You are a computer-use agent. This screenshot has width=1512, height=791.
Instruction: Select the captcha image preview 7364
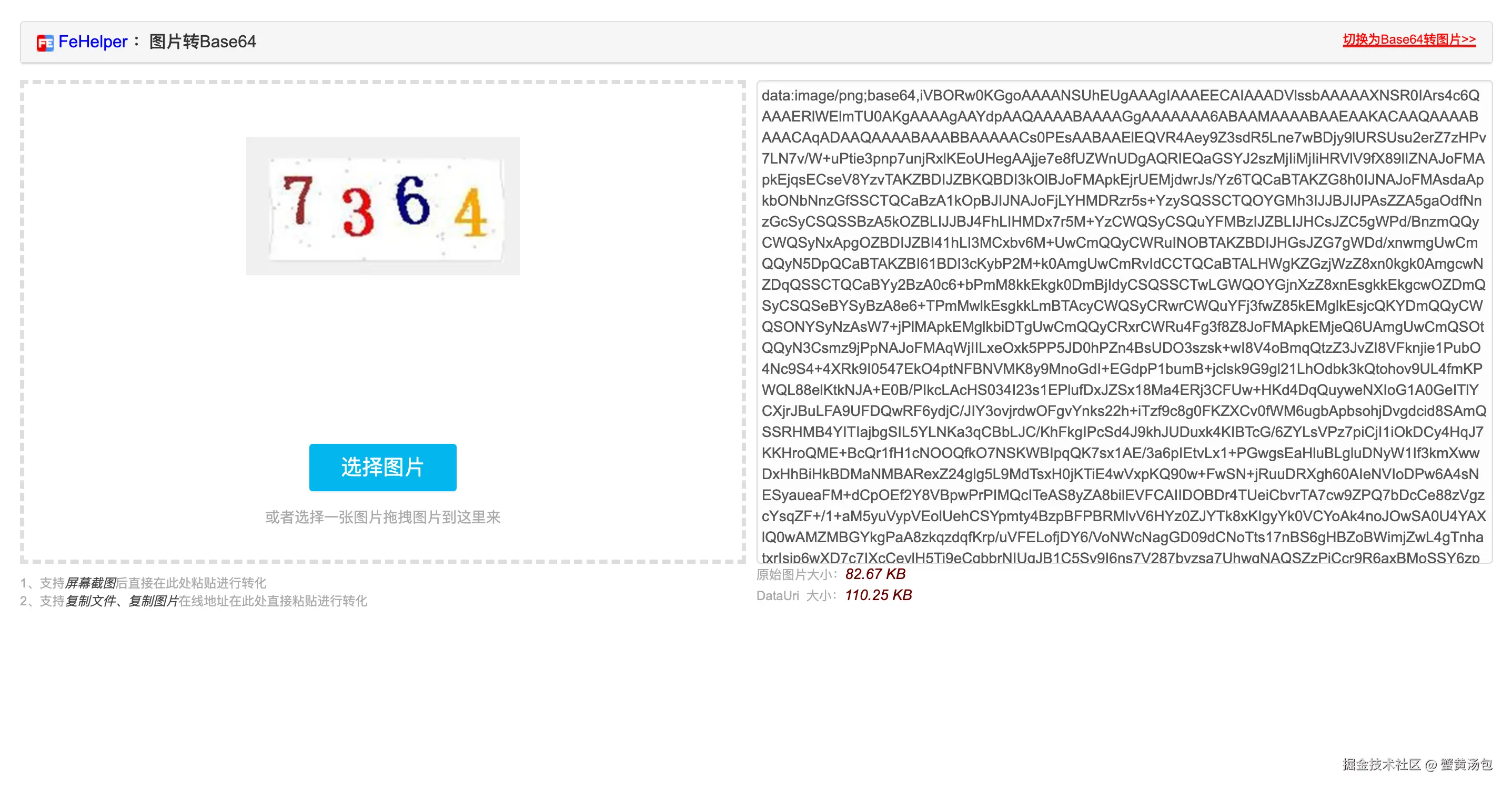[382, 206]
